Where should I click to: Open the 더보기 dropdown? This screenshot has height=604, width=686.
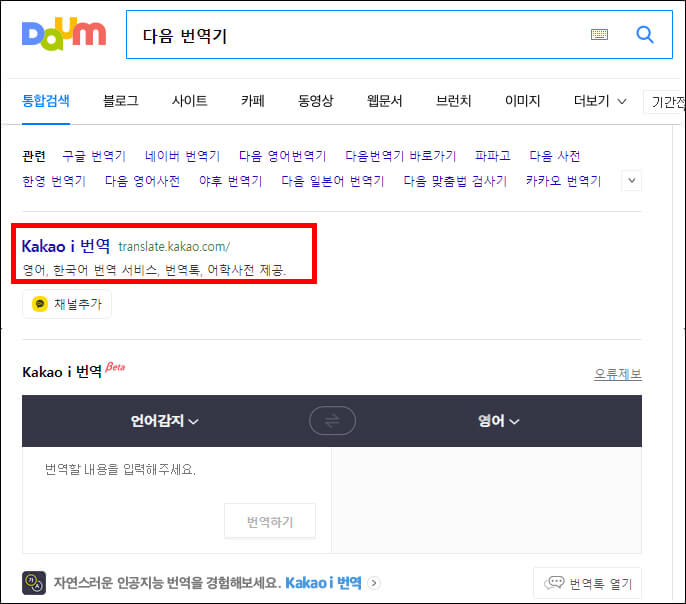coord(600,101)
